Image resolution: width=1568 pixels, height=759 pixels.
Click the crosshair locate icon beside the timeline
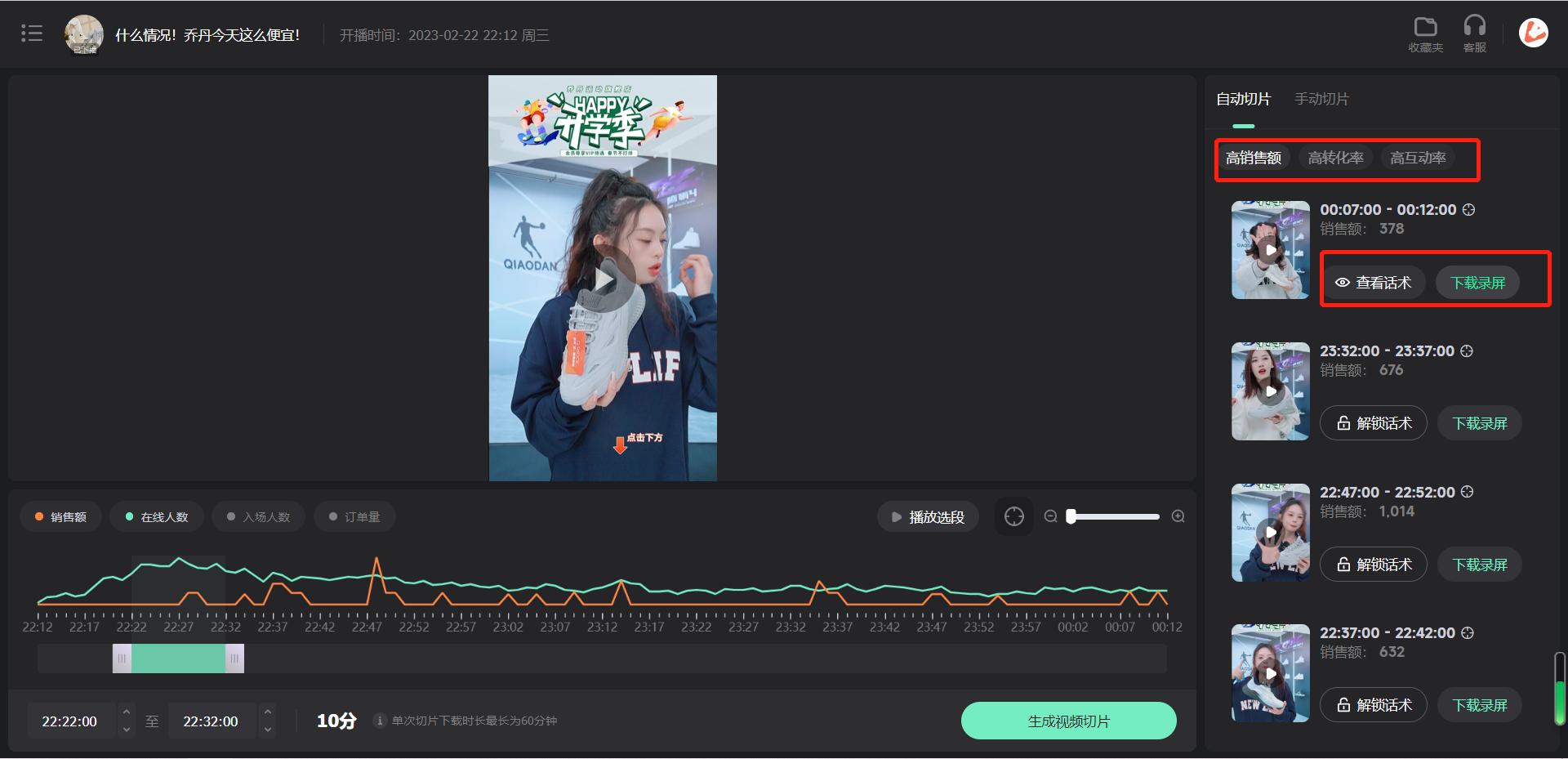(x=1013, y=516)
